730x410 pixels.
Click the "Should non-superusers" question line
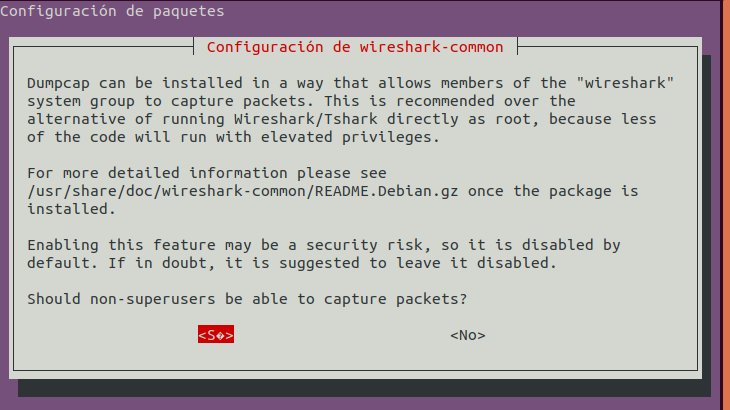pyautogui.click(x=247, y=299)
